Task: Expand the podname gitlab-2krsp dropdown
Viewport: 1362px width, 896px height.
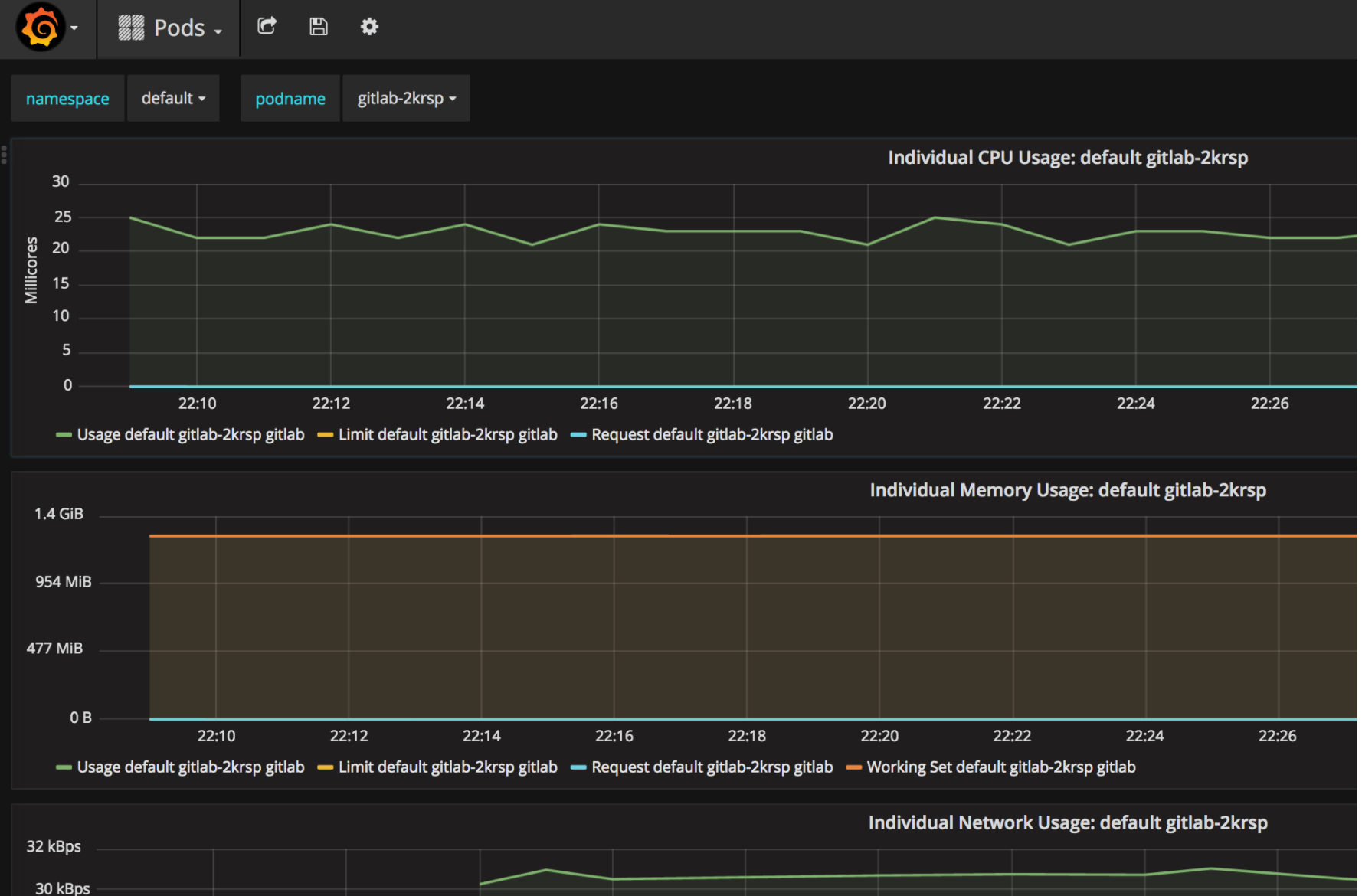Action: [406, 98]
